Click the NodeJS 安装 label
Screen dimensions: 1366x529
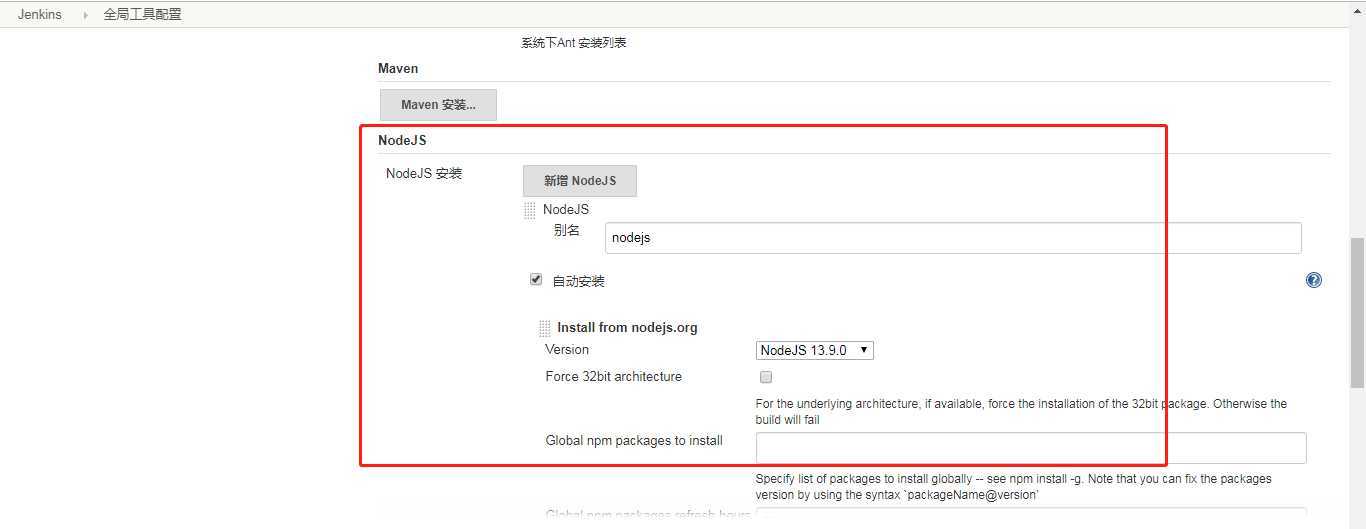[x=424, y=173]
